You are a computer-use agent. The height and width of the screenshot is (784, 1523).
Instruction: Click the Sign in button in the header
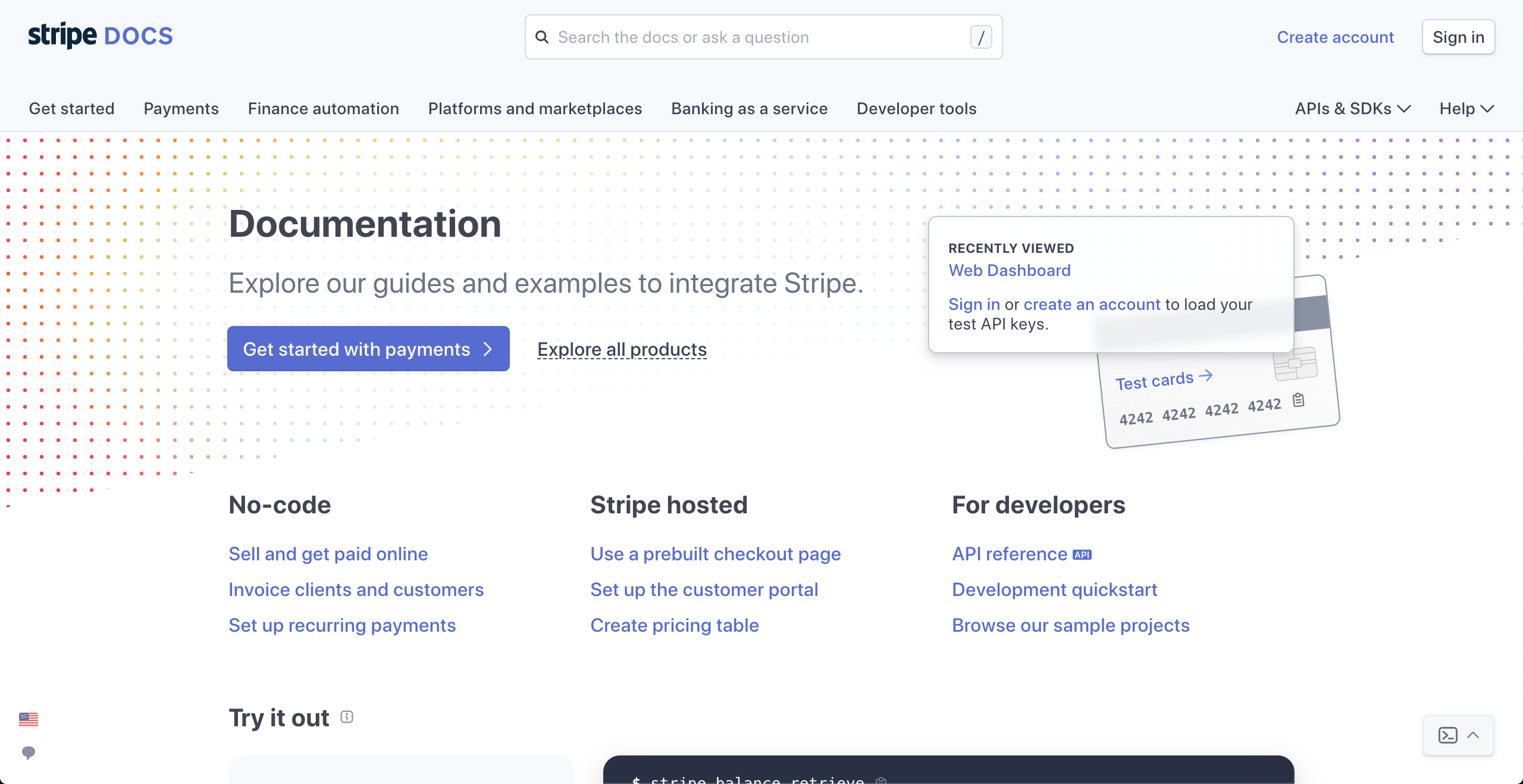tap(1459, 37)
